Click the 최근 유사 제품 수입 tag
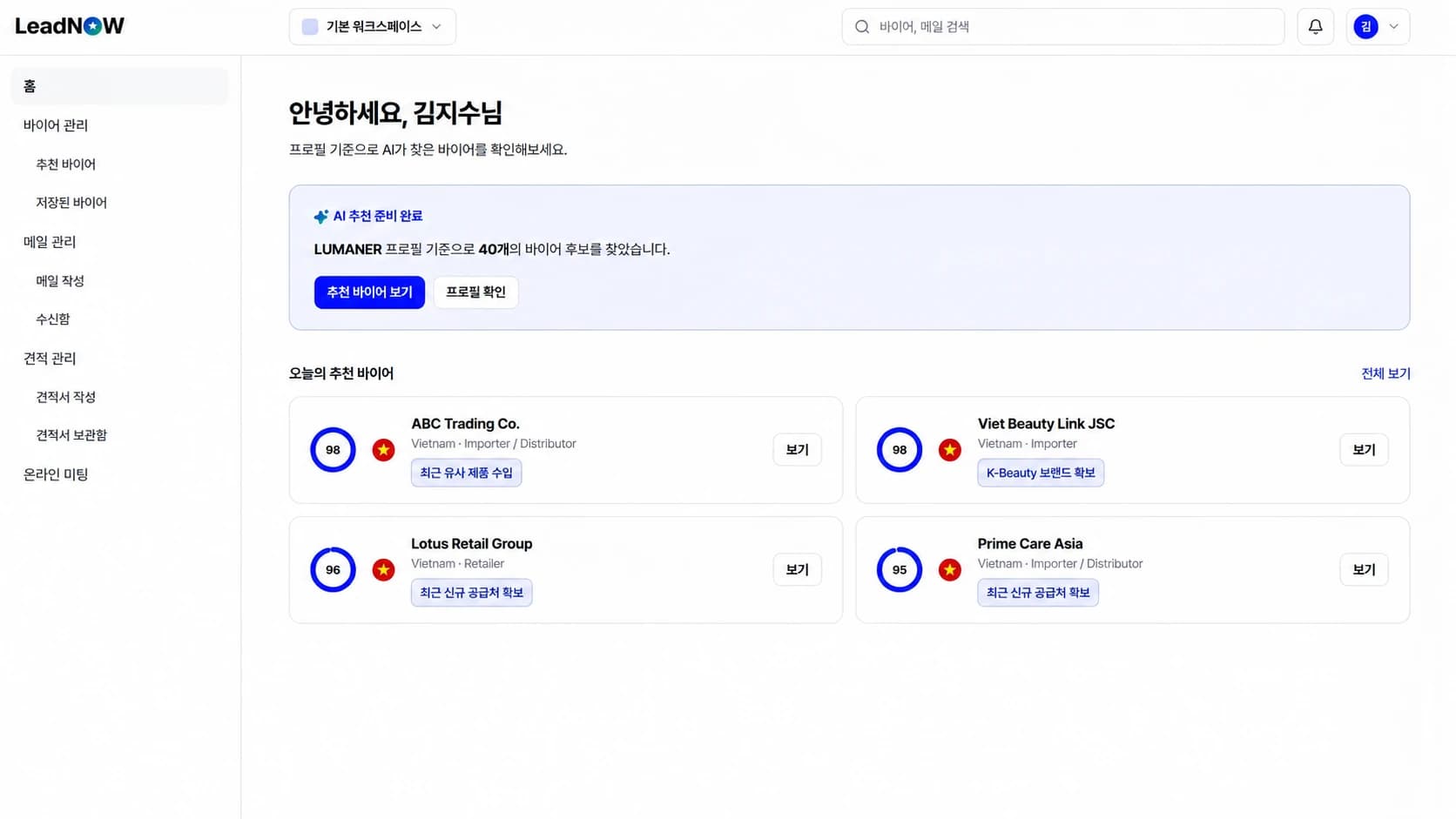Viewport: 1456px width, 819px height. 466,473
